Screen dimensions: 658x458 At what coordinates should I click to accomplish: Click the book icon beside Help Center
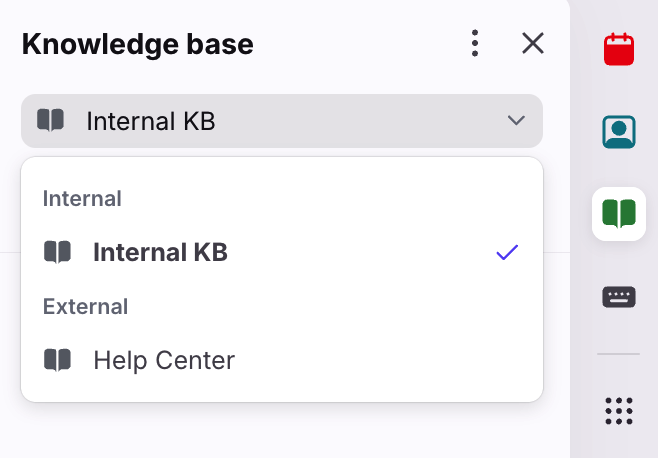(x=57, y=360)
